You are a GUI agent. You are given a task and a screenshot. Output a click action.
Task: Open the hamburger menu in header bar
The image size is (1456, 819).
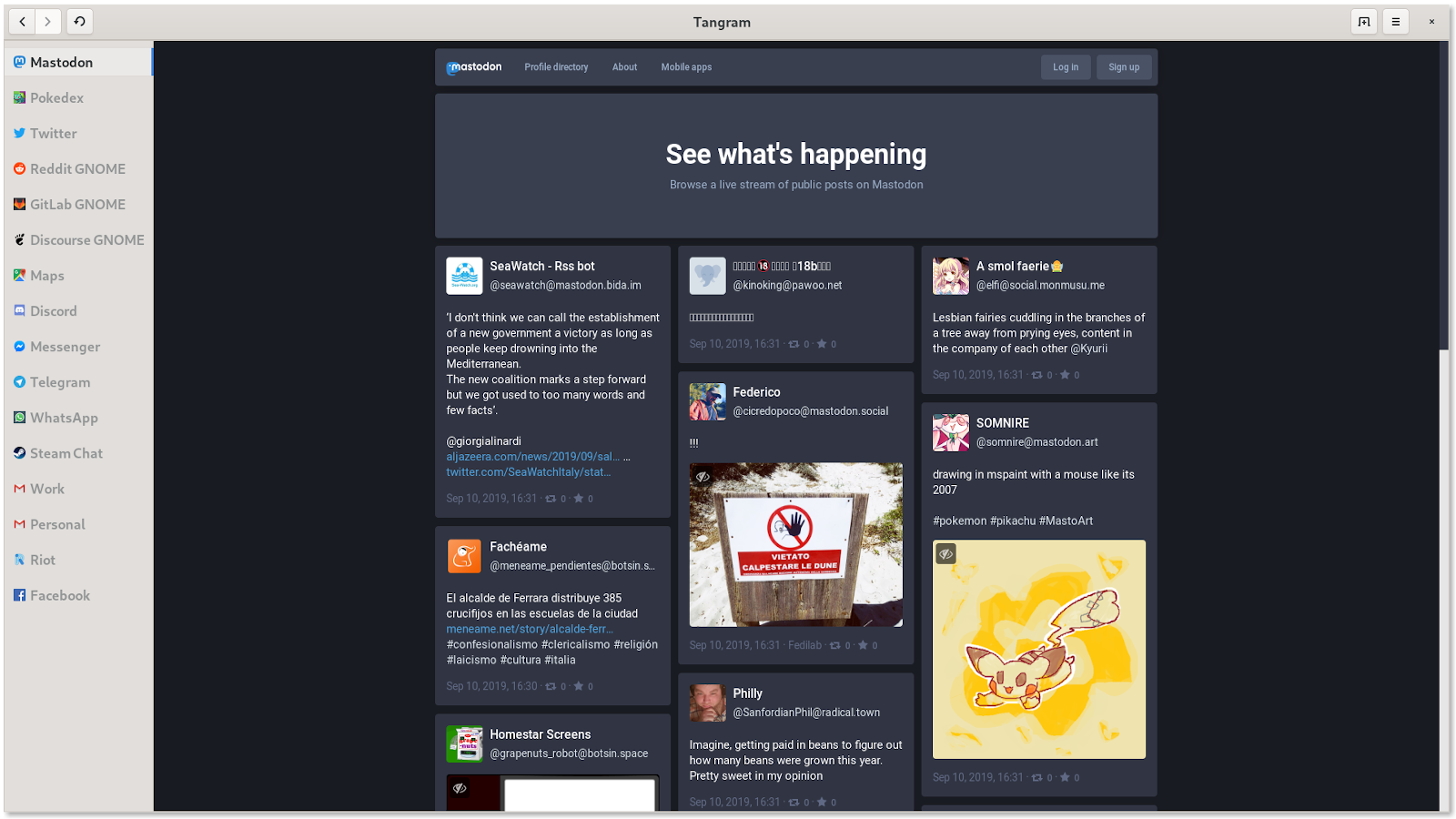click(1396, 22)
